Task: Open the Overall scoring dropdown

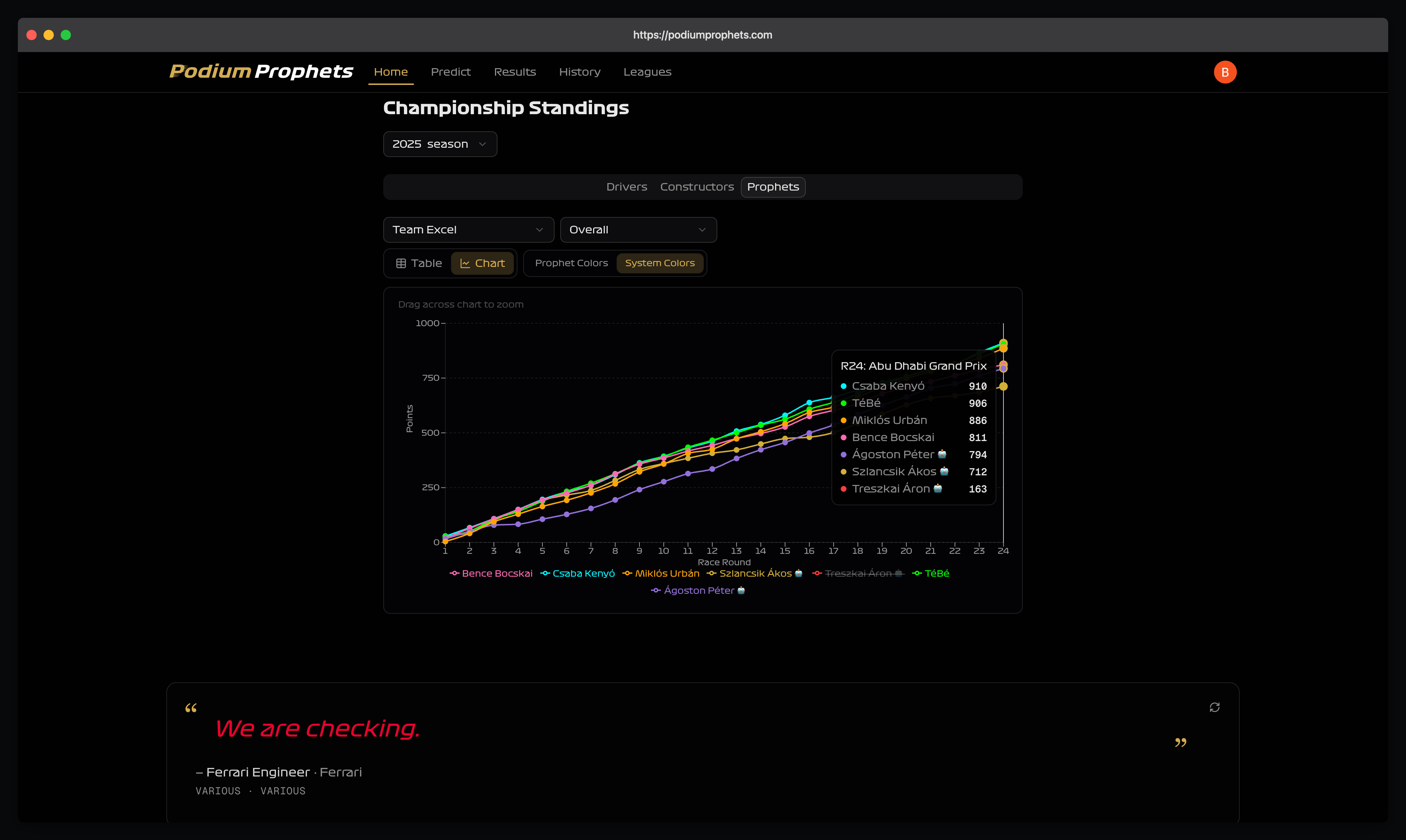Action: click(638, 230)
